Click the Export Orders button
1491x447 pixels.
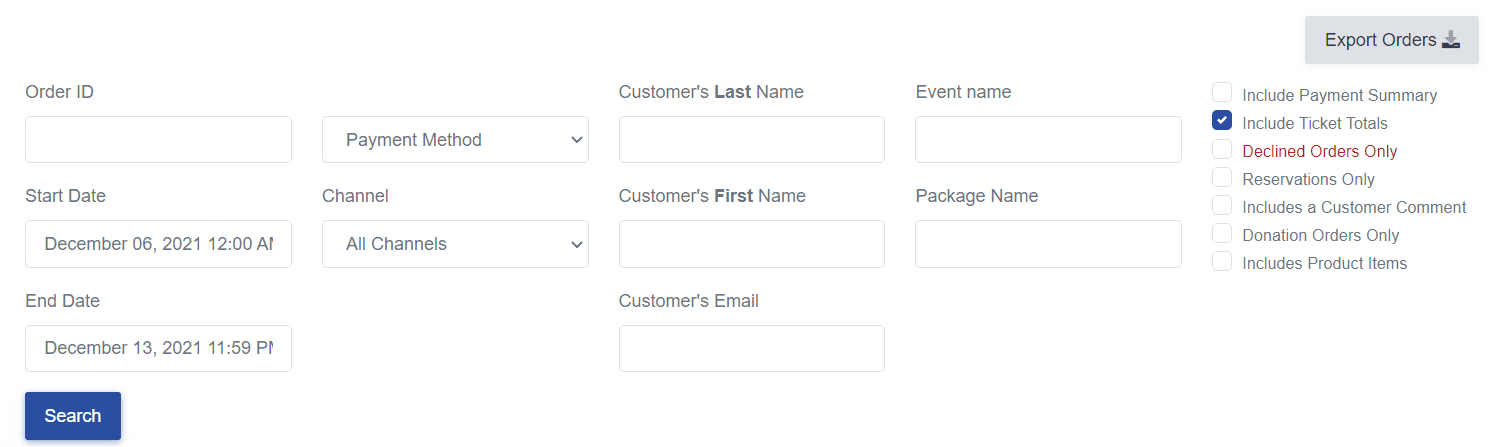pyautogui.click(x=1391, y=40)
